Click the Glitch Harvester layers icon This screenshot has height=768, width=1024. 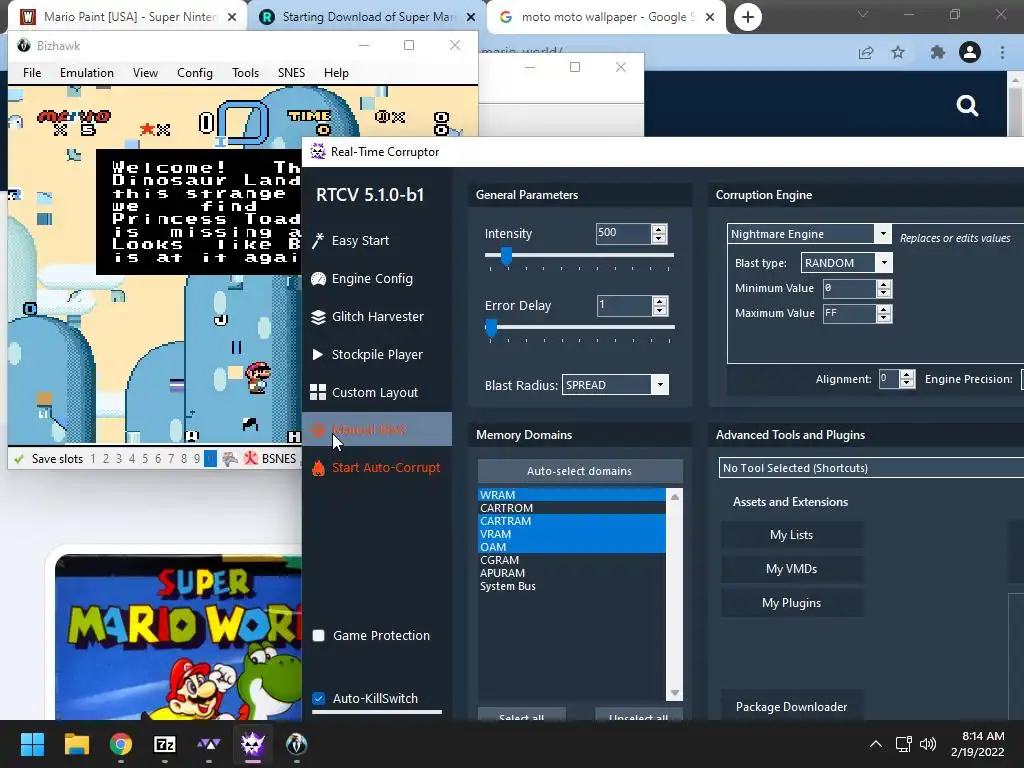coord(318,317)
